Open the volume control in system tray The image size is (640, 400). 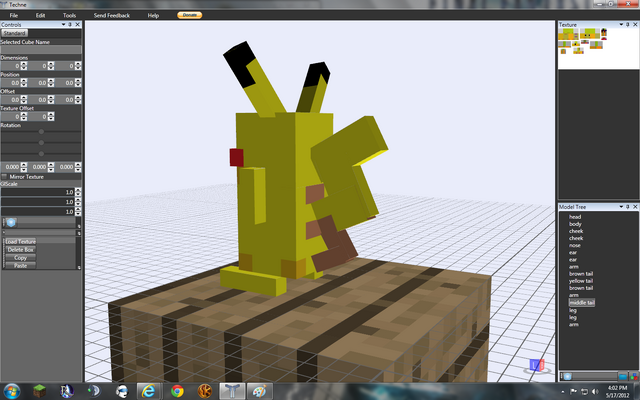(x=595, y=391)
